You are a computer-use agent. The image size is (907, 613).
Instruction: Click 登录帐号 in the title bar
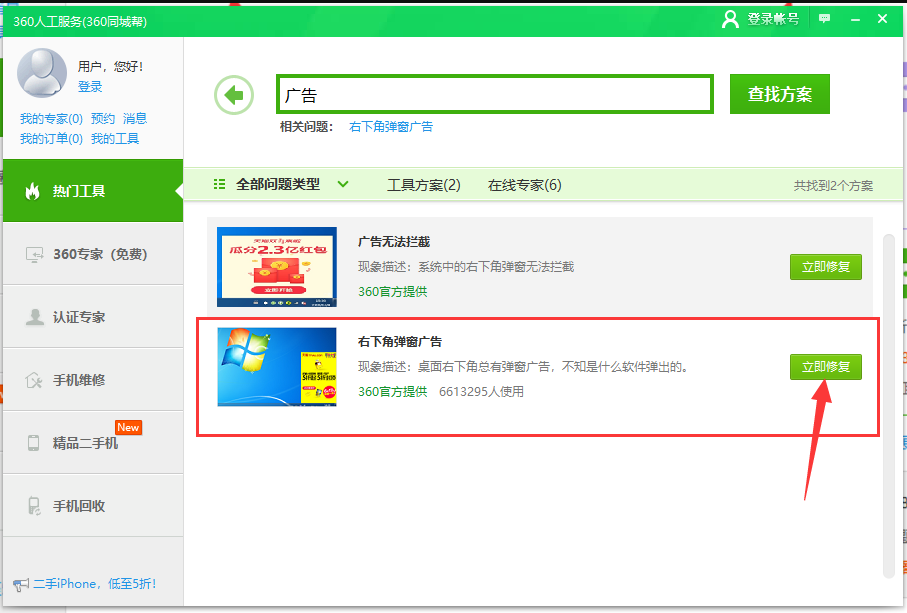point(761,19)
